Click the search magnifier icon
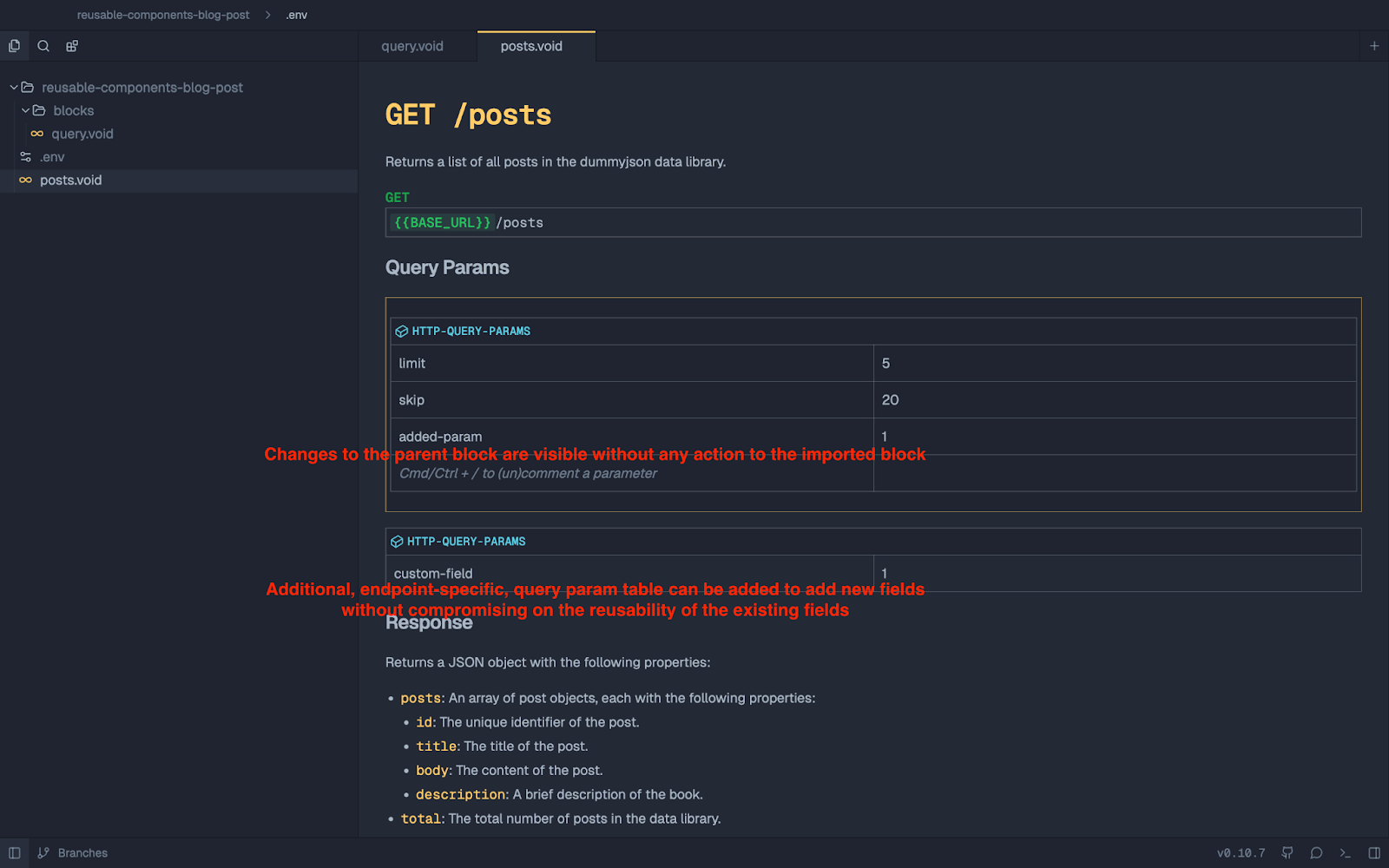This screenshot has width=1389, height=868. pyautogui.click(x=43, y=46)
